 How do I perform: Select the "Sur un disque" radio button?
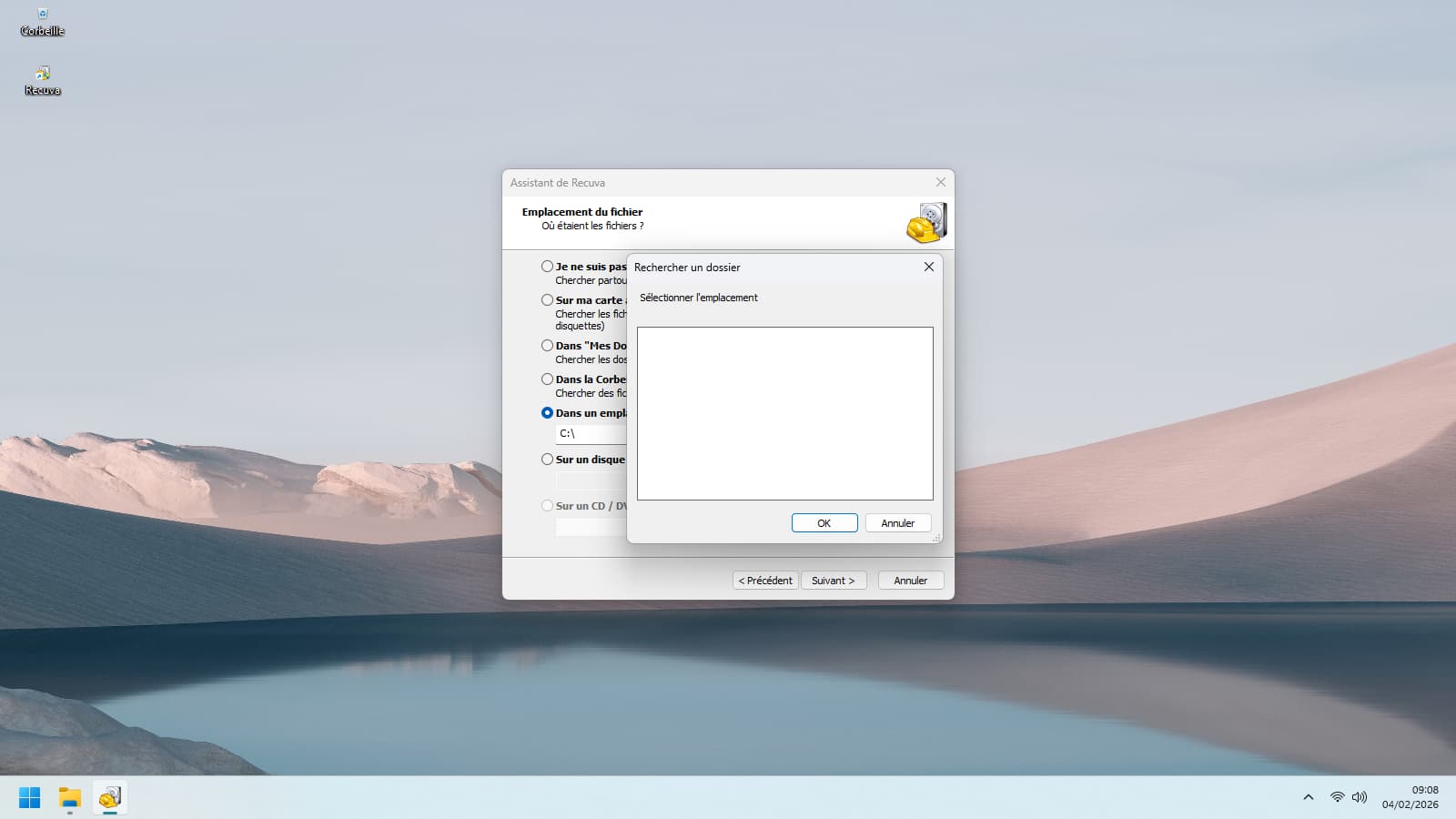(x=547, y=460)
